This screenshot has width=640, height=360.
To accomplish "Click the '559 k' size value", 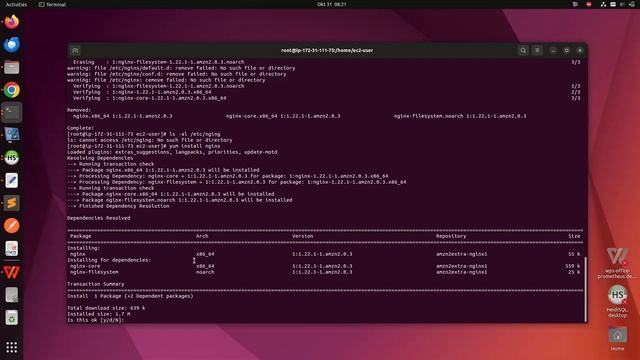I will (573, 266).
